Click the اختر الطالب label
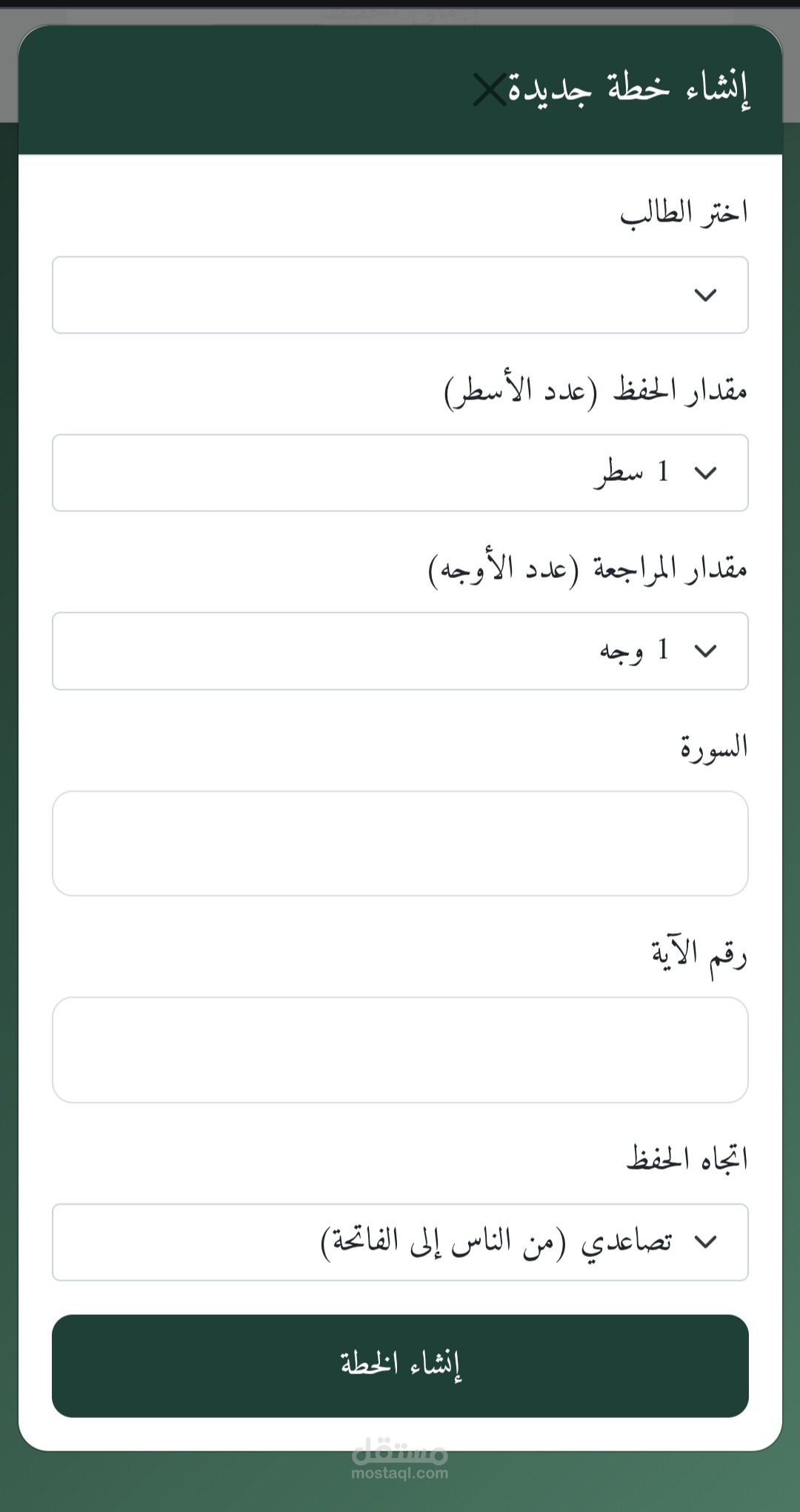 pos(684,213)
